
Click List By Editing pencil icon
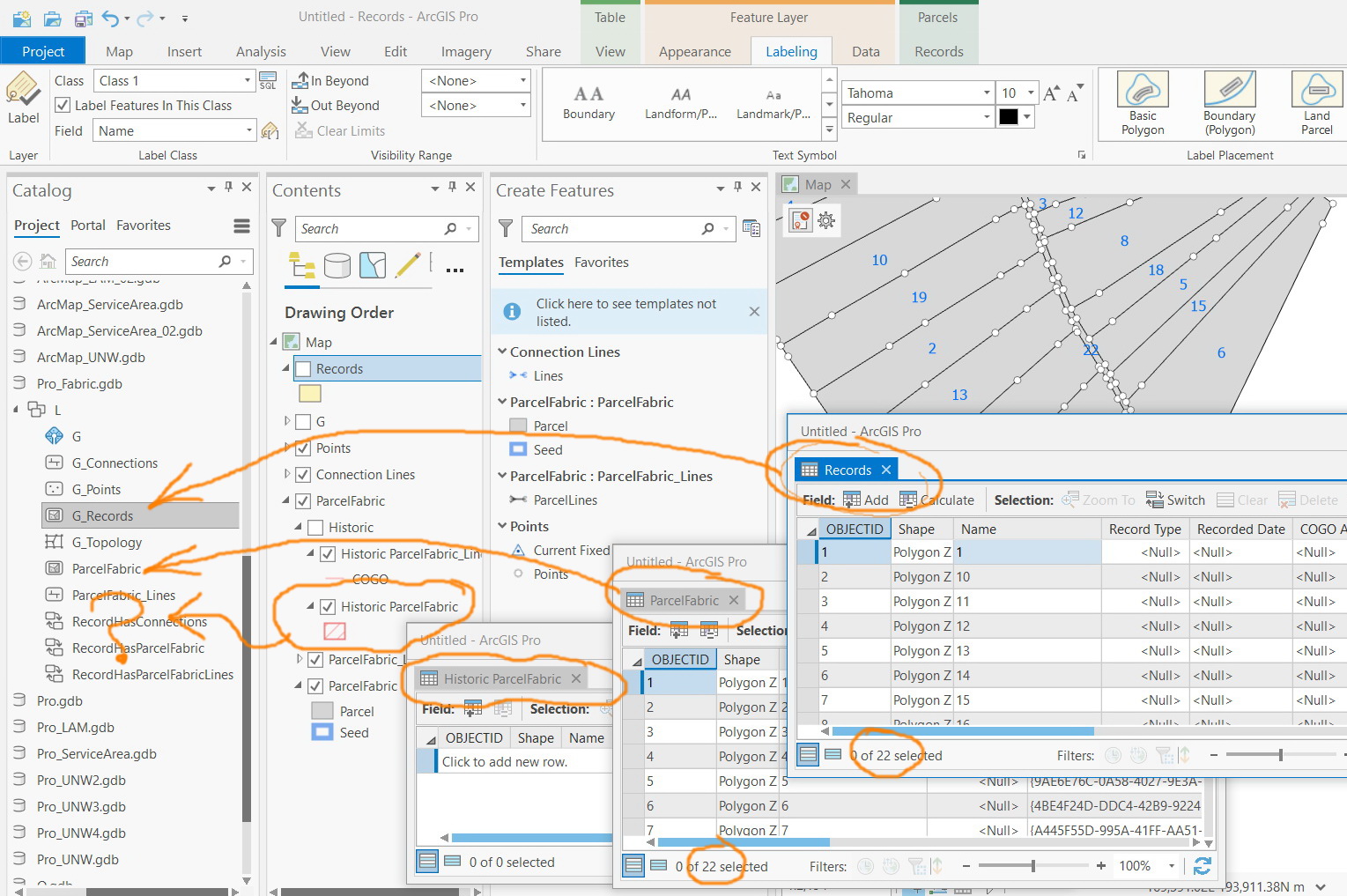pos(408,265)
